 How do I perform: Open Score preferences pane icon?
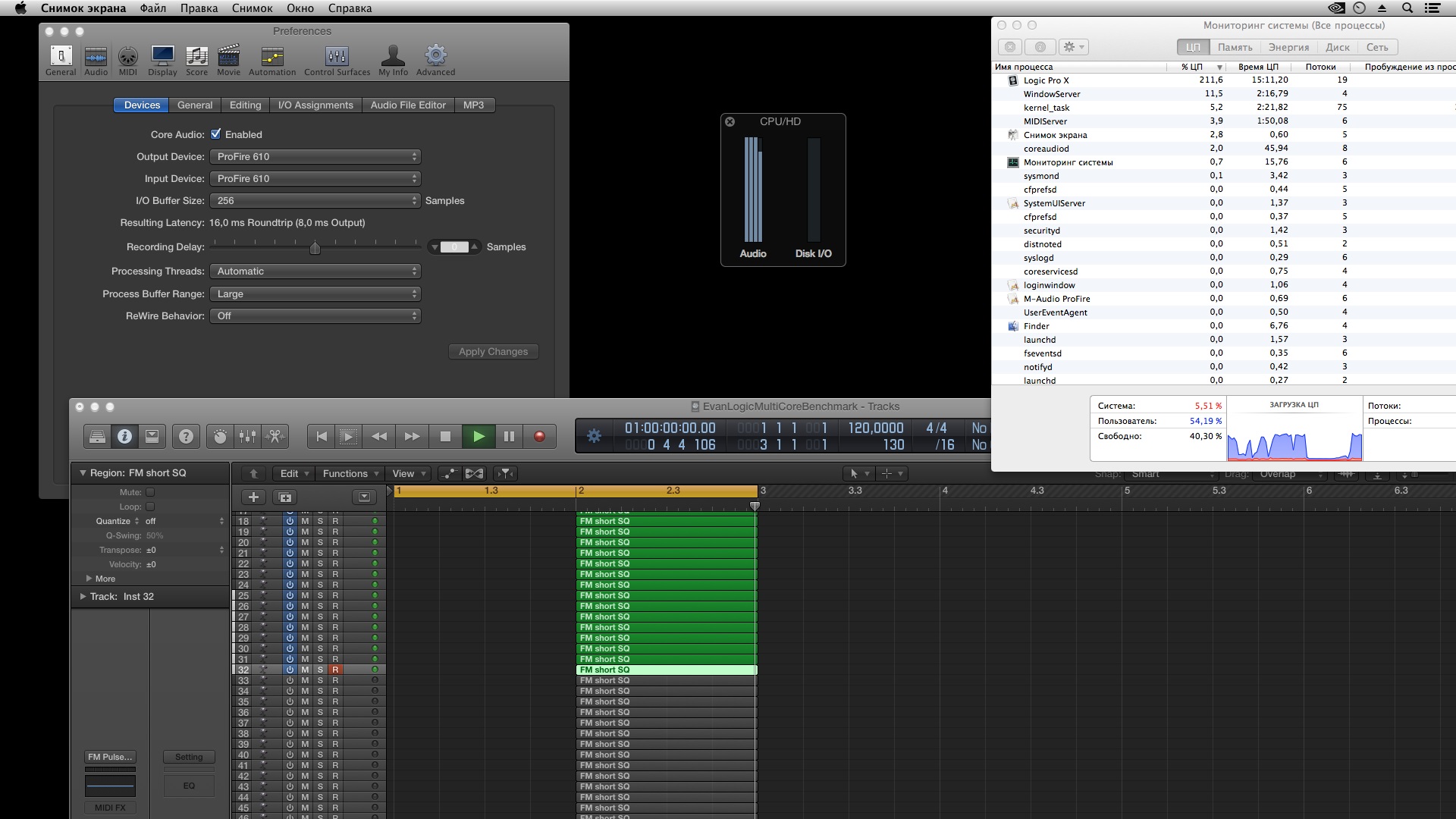point(196,60)
